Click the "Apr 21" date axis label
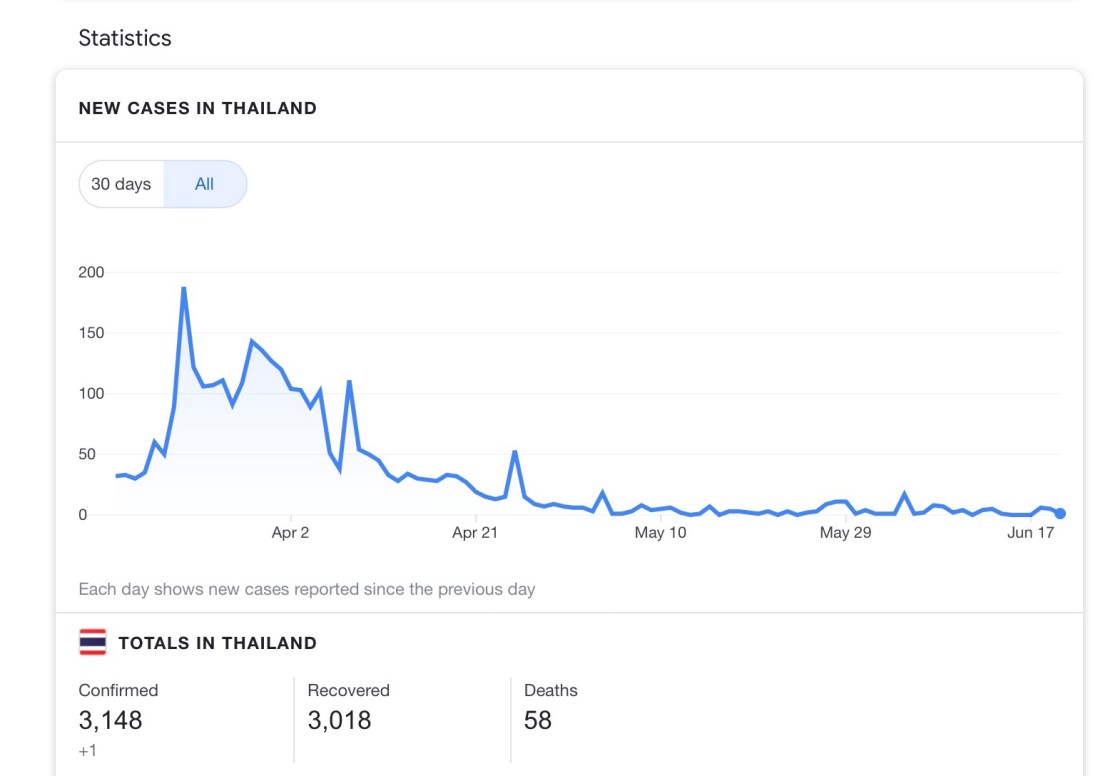The width and height of the screenshot is (1108, 776). [476, 533]
